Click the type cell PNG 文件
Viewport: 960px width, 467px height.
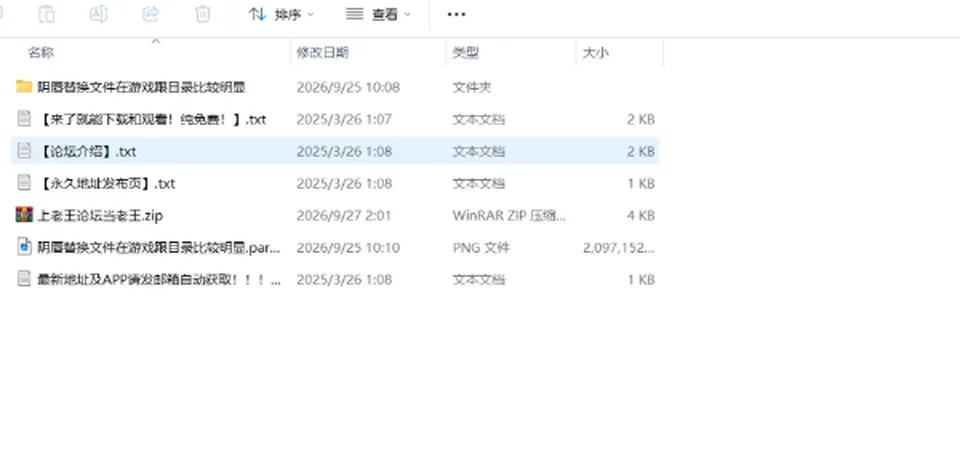coord(481,247)
